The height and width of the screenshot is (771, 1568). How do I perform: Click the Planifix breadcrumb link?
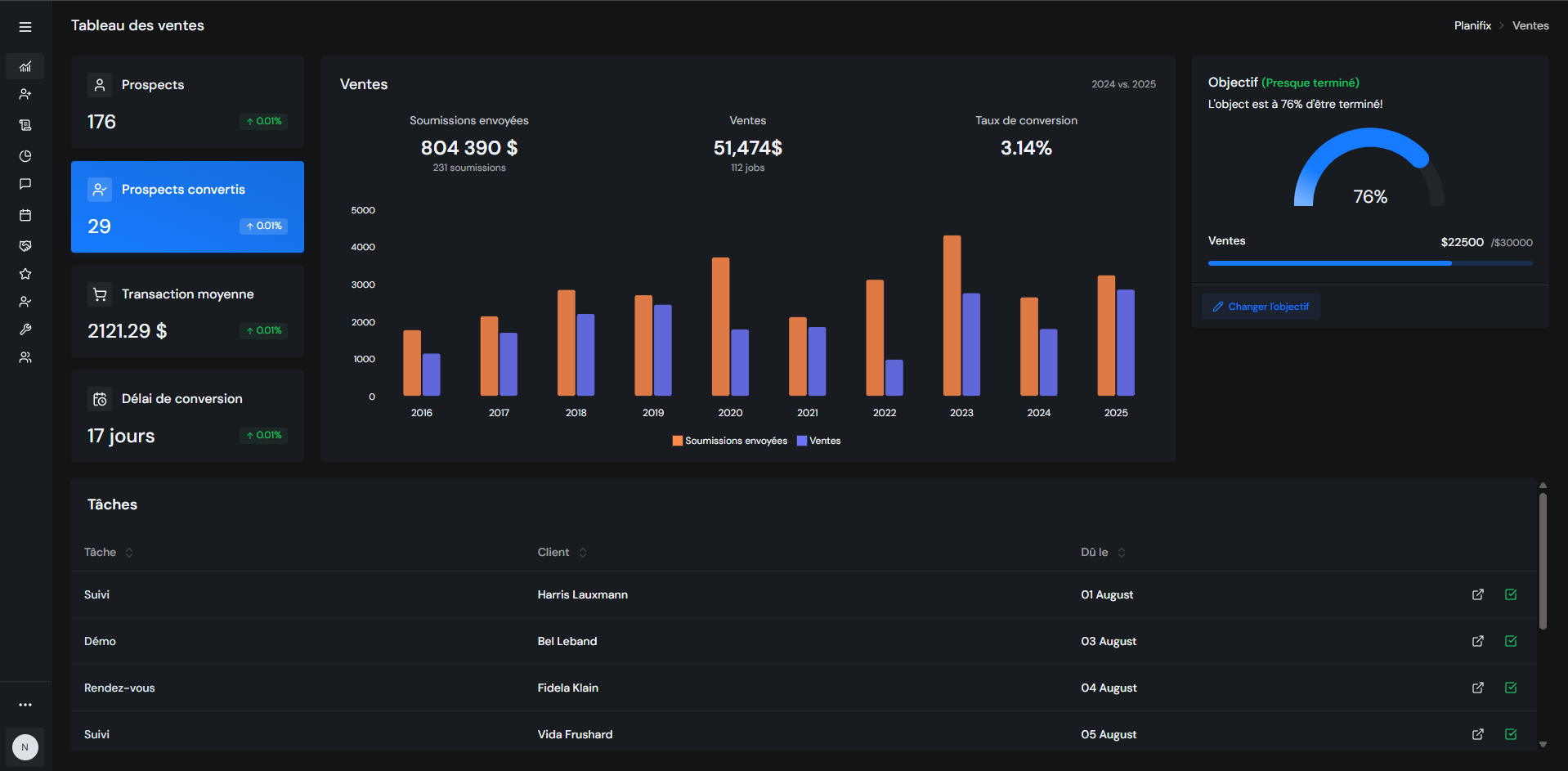[x=1472, y=25]
